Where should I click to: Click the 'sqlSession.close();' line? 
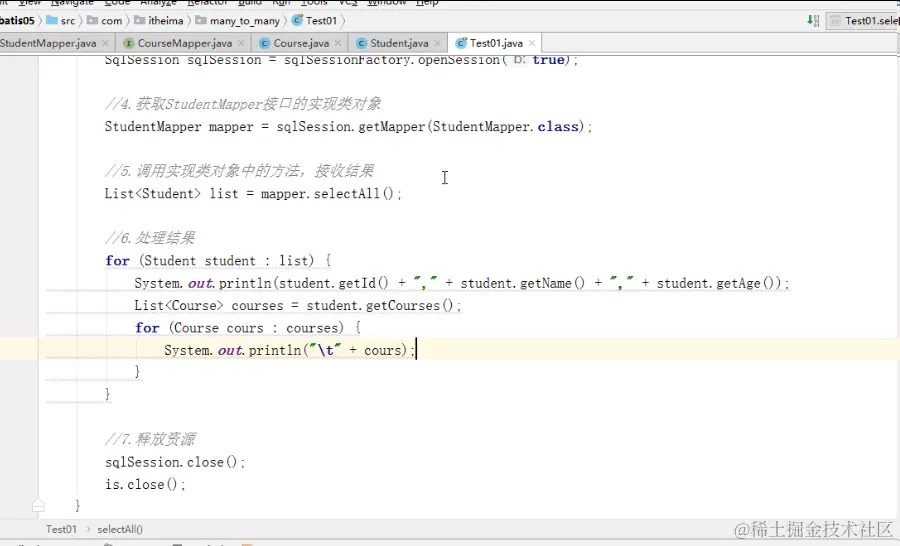pos(175,462)
